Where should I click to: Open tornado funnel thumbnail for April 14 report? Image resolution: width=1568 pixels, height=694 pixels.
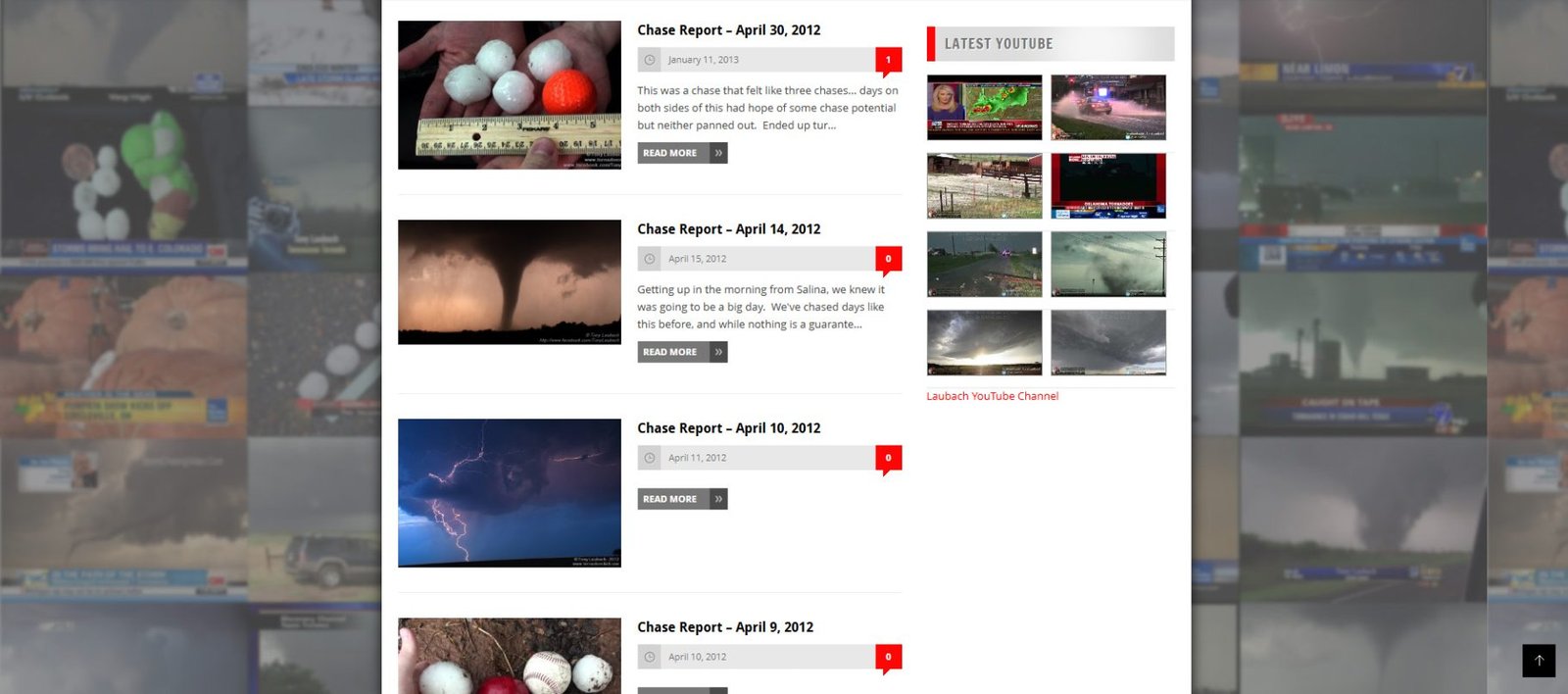click(x=510, y=282)
